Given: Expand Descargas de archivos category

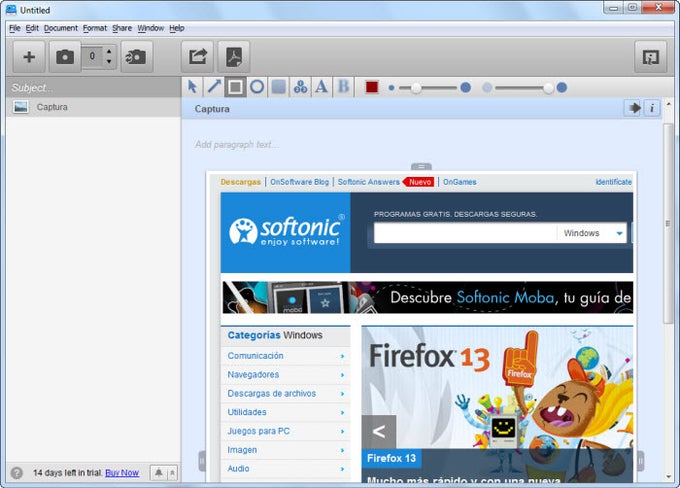Looking at the screenshot, I should pos(285,393).
